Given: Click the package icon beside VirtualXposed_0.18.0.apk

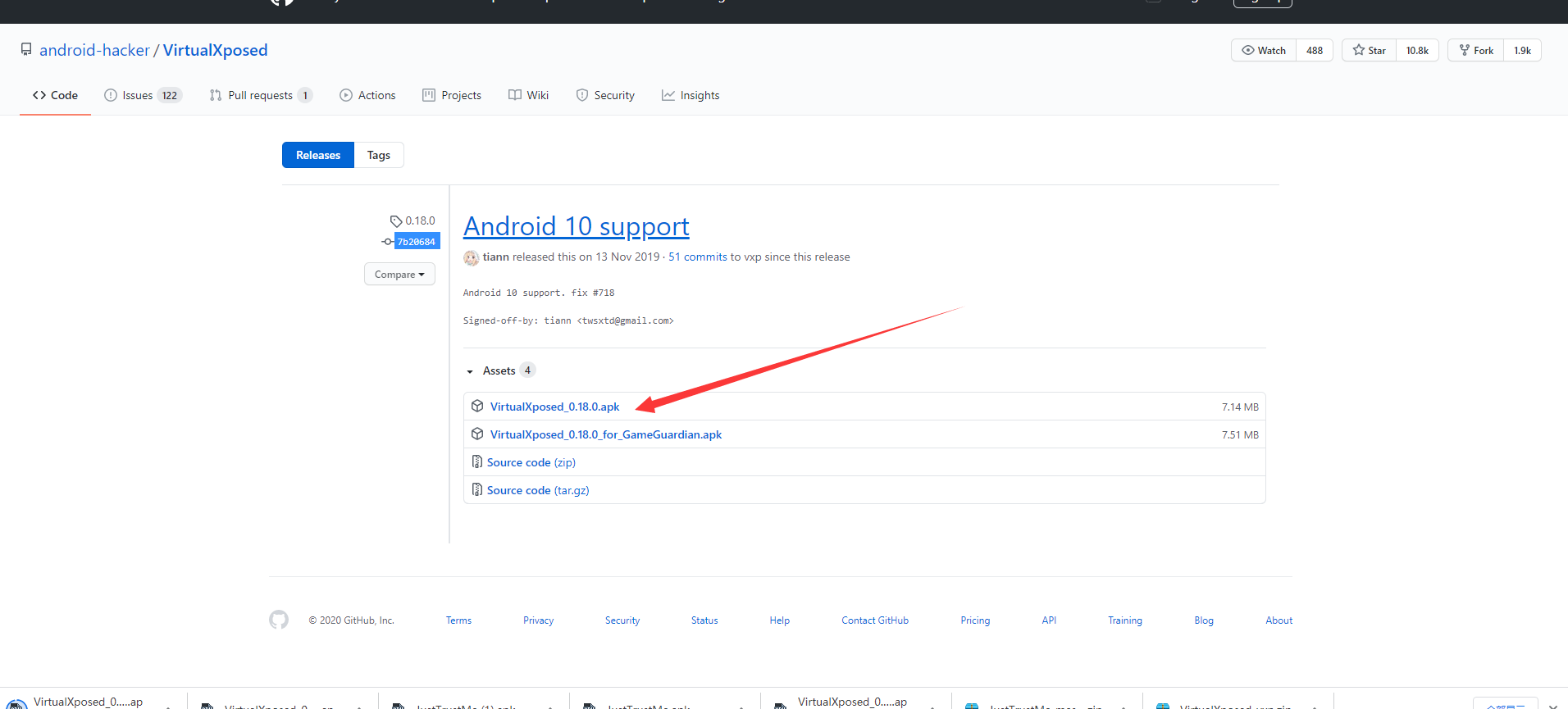Looking at the screenshot, I should [x=477, y=407].
